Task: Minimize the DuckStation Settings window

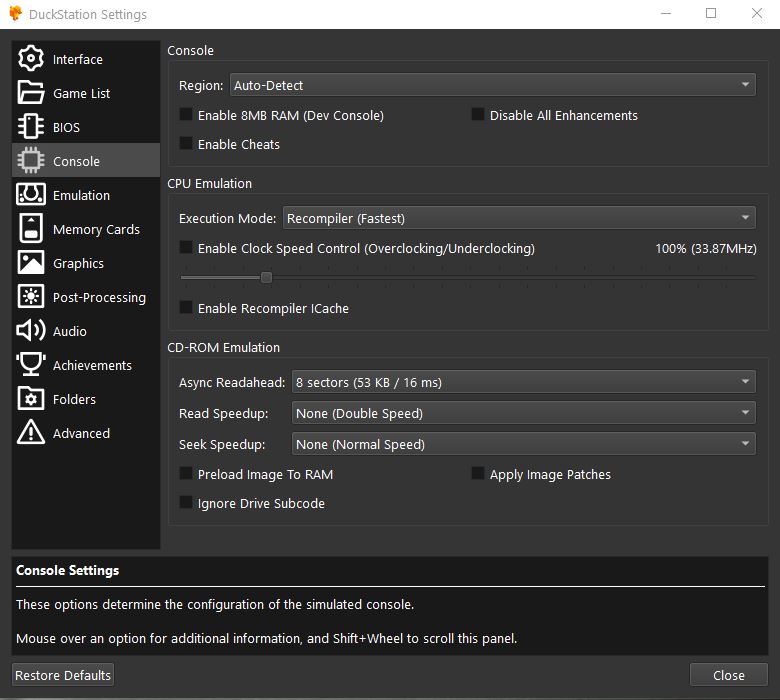Action: 666,13
